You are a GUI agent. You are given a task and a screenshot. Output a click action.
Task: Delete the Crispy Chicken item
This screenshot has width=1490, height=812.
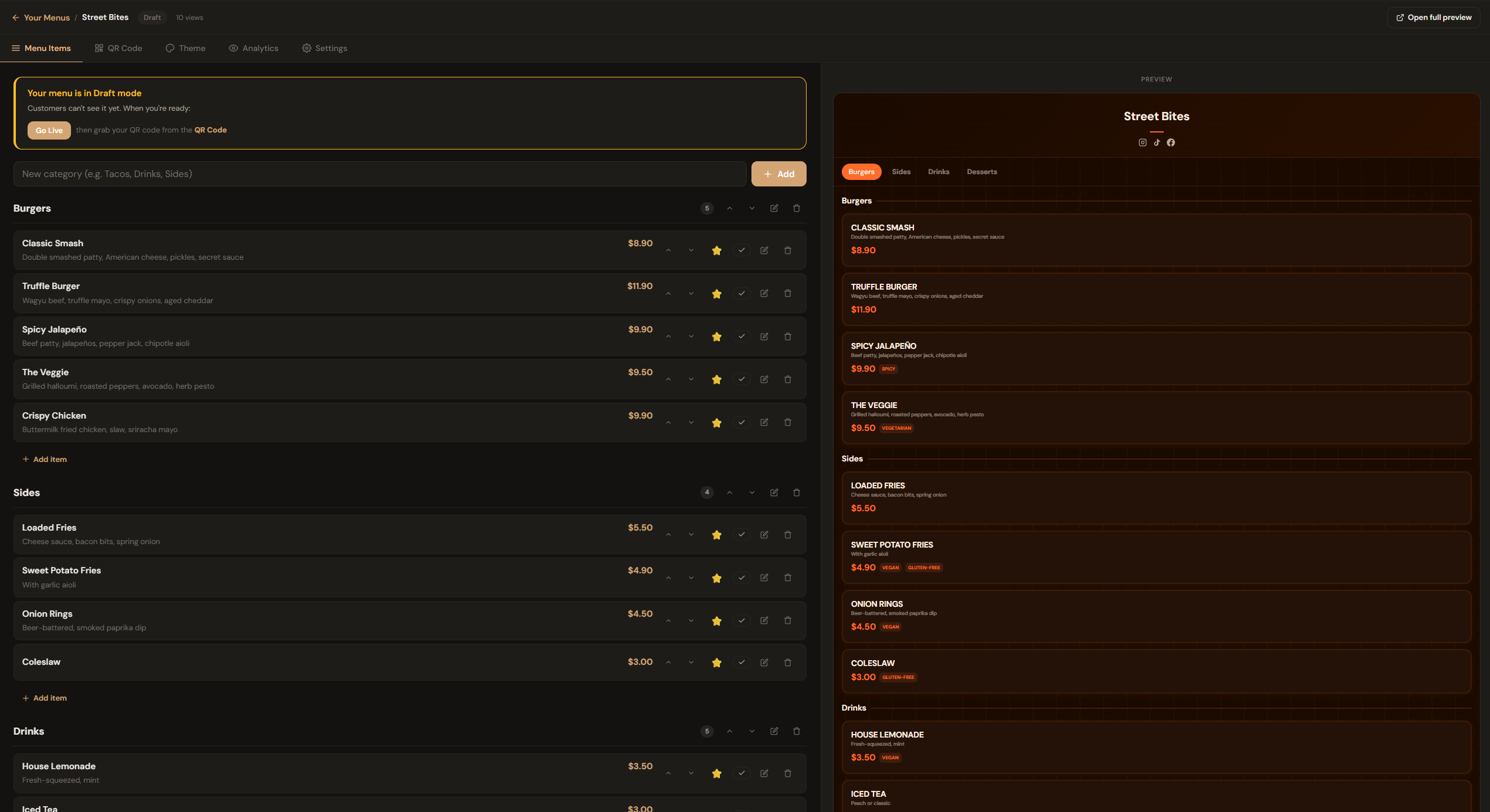click(788, 422)
